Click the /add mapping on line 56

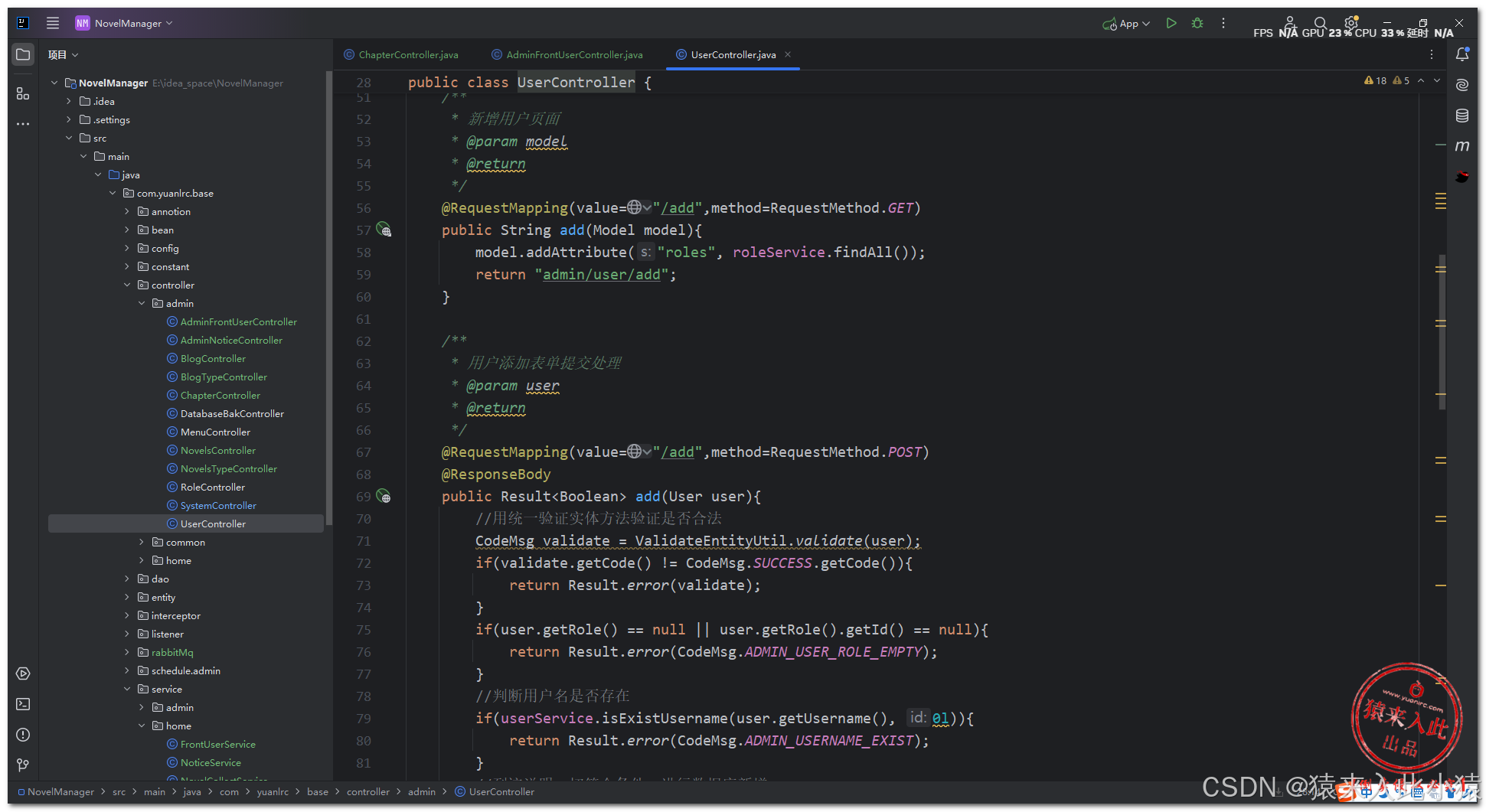point(678,207)
